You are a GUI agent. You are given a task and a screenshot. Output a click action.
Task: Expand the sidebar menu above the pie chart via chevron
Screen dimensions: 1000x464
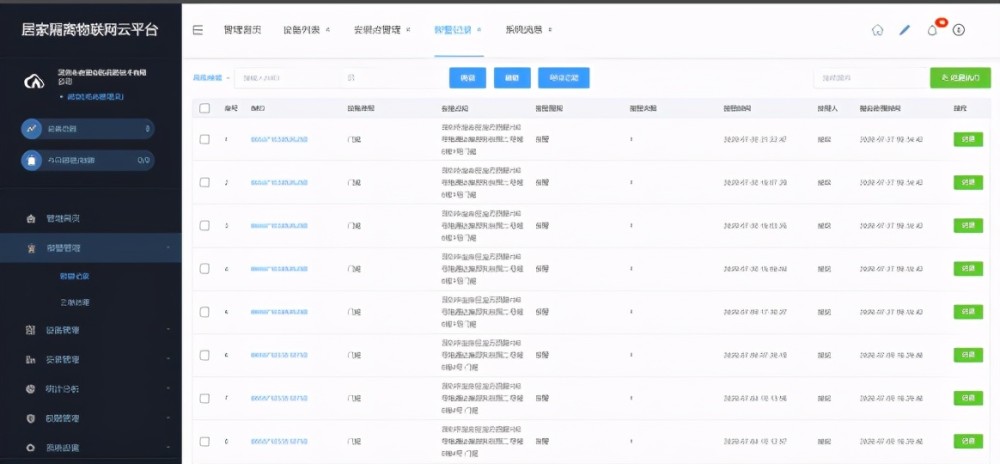pyautogui.click(x=168, y=359)
